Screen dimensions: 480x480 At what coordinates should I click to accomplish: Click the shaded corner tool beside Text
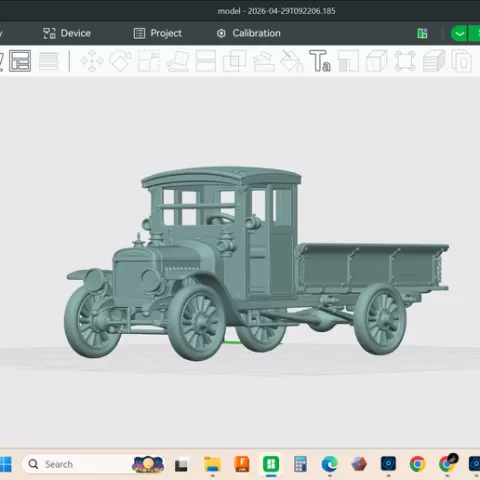pos(348,61)
